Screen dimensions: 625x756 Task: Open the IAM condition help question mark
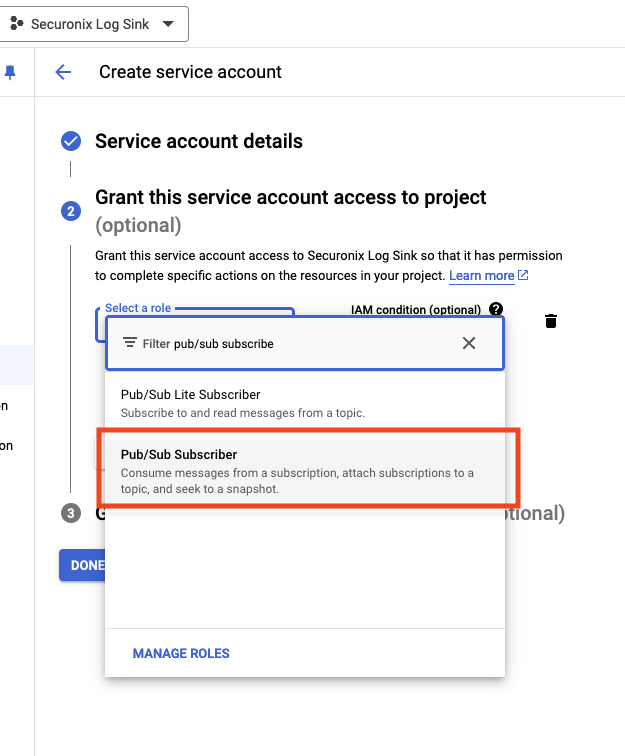click(x=496, y=310)
